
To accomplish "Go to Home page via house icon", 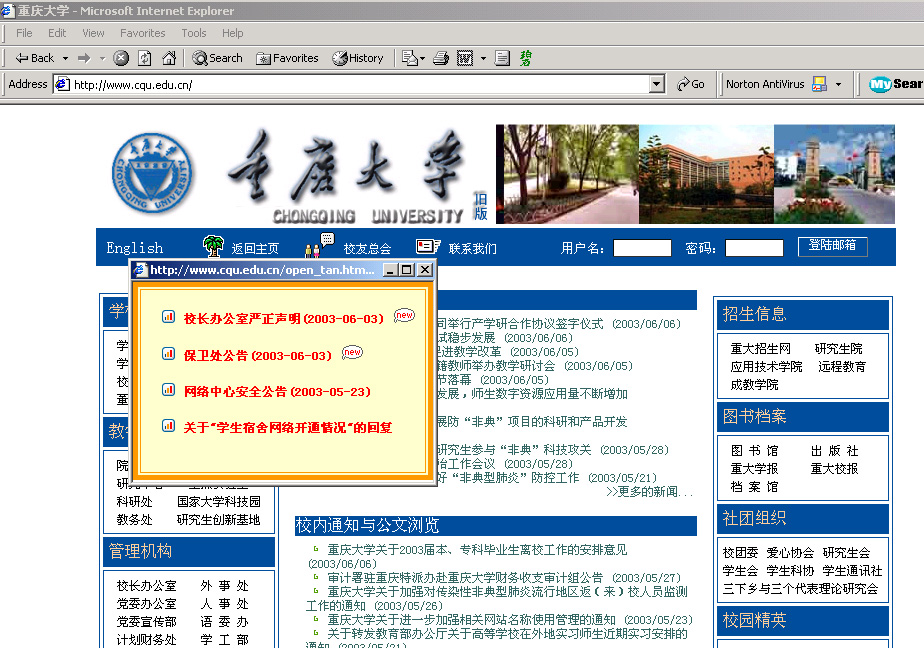I will point(169,58).
